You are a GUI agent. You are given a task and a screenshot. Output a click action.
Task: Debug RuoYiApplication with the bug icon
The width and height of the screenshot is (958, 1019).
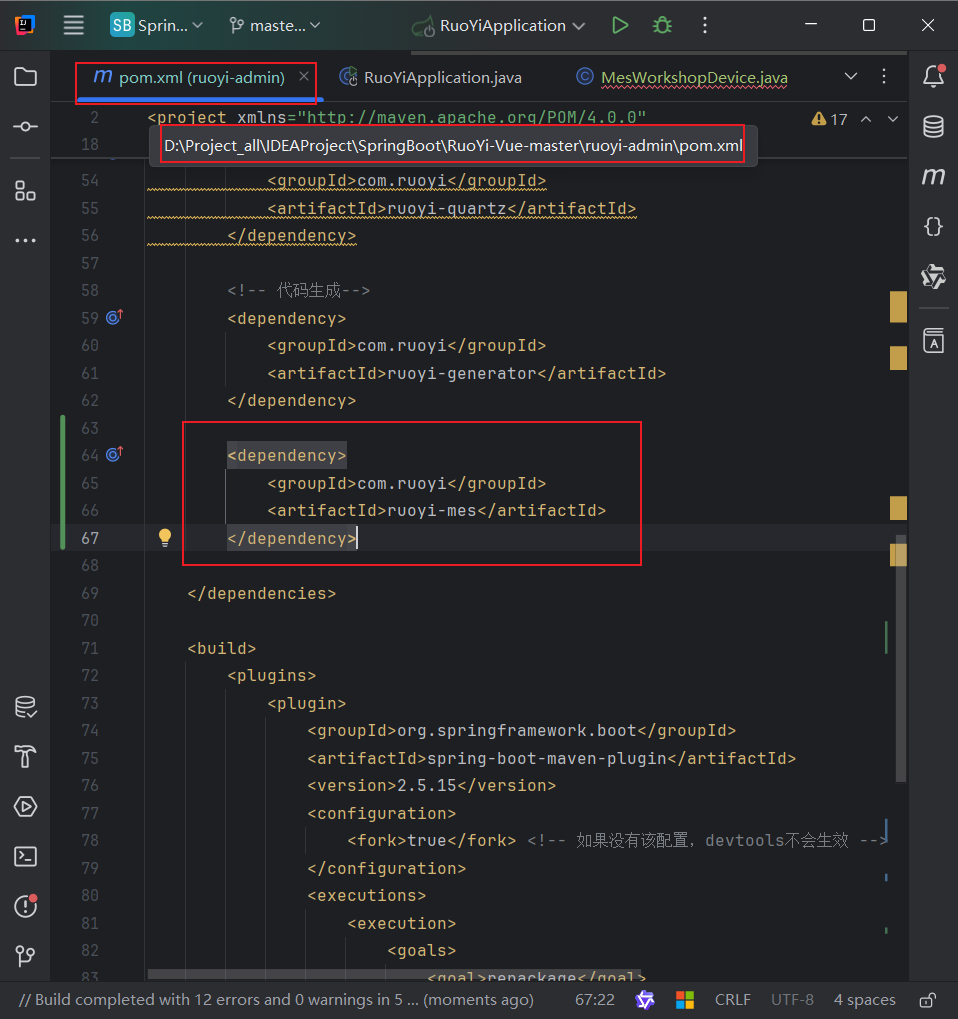pyautogui.click(x=662, y=25)
